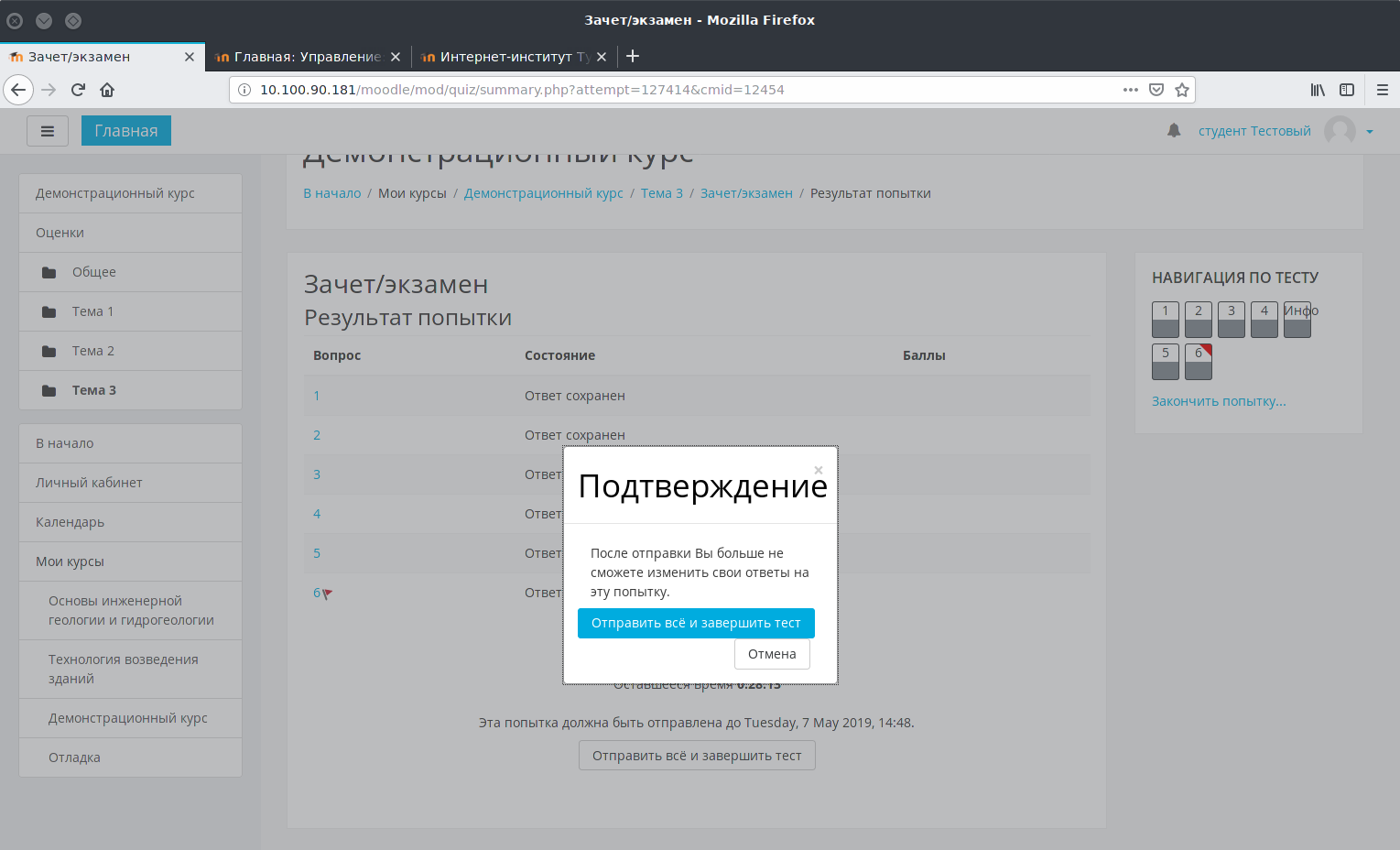Open Мои курсы in sidebar
The image size is (1400, 850).
coord(130,561)
